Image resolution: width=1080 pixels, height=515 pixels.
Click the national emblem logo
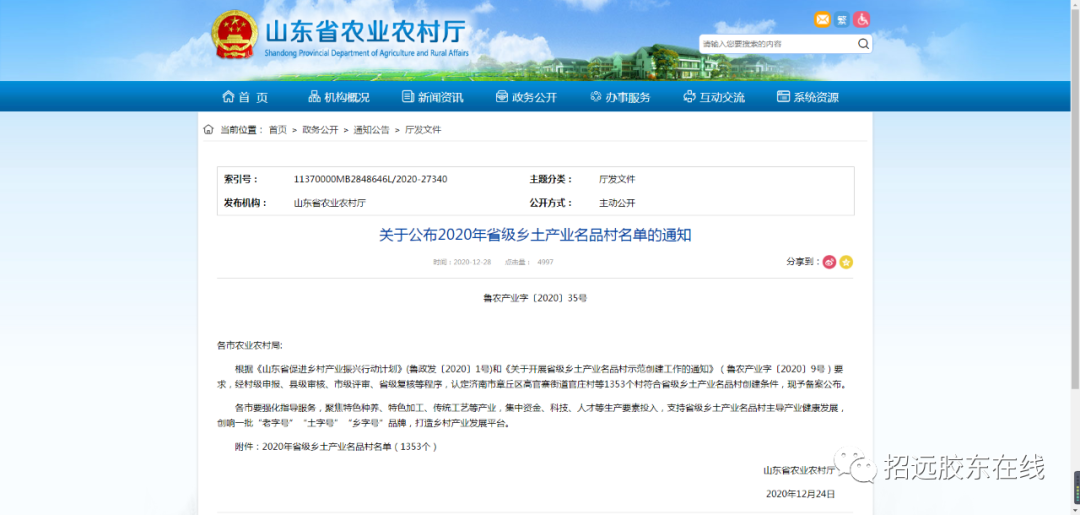tap(234, 35)
